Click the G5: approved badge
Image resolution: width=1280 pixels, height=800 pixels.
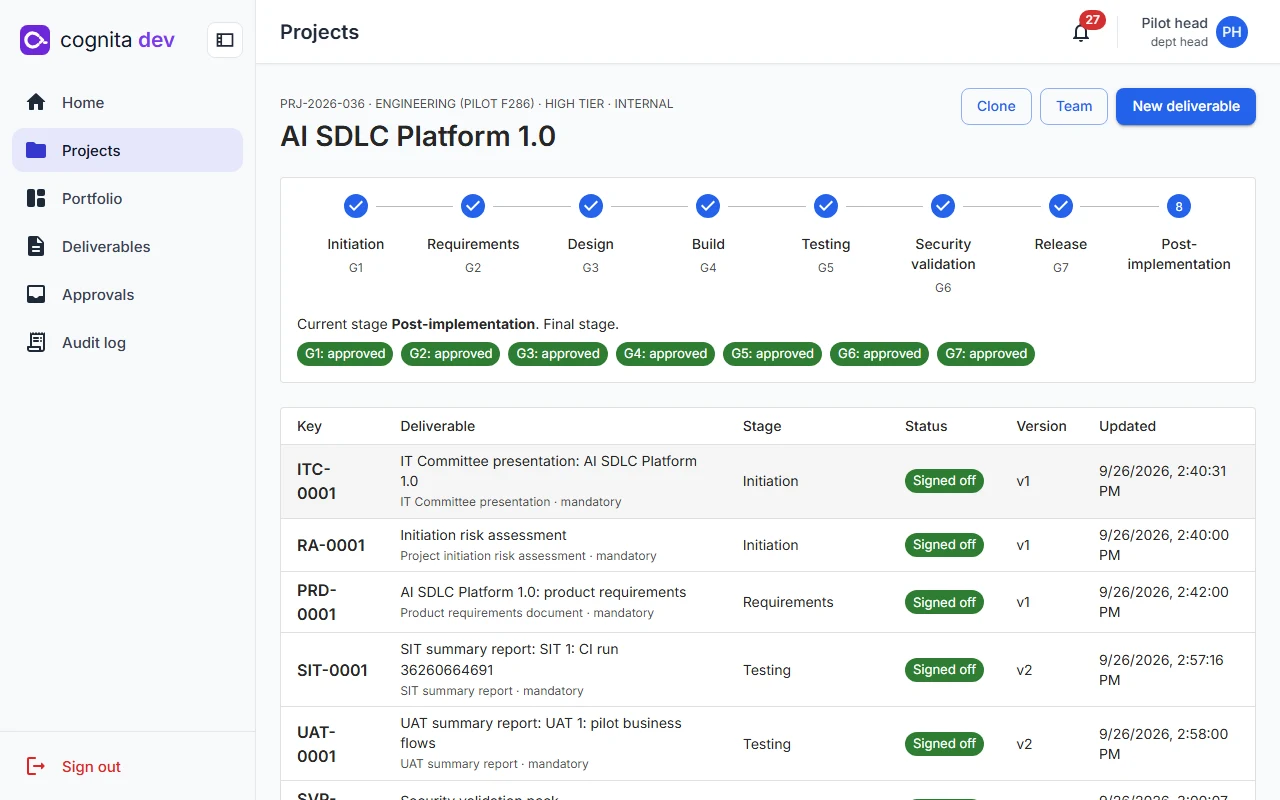click(x=773, y=353)
